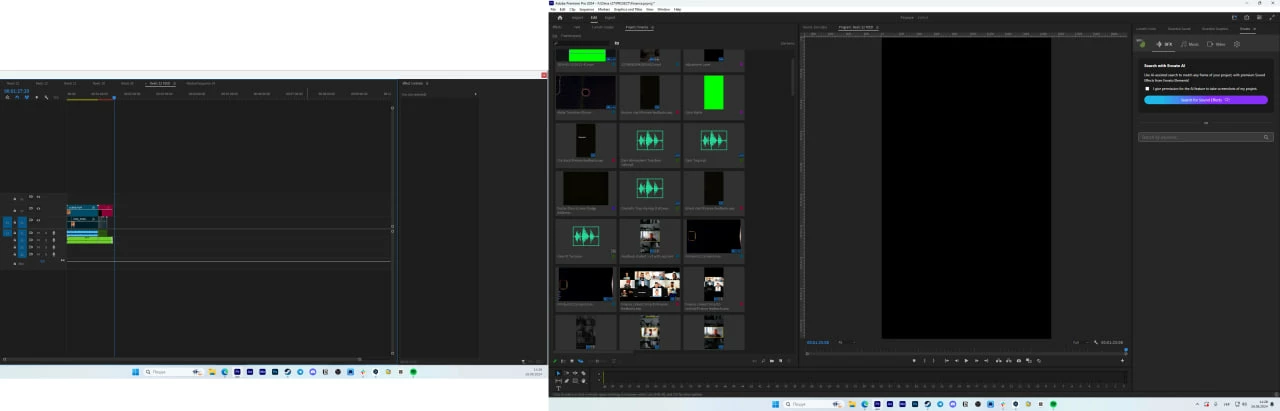Enable AI screenshot permission checkbox
1280x411 pixels.
coord(1147,89)
